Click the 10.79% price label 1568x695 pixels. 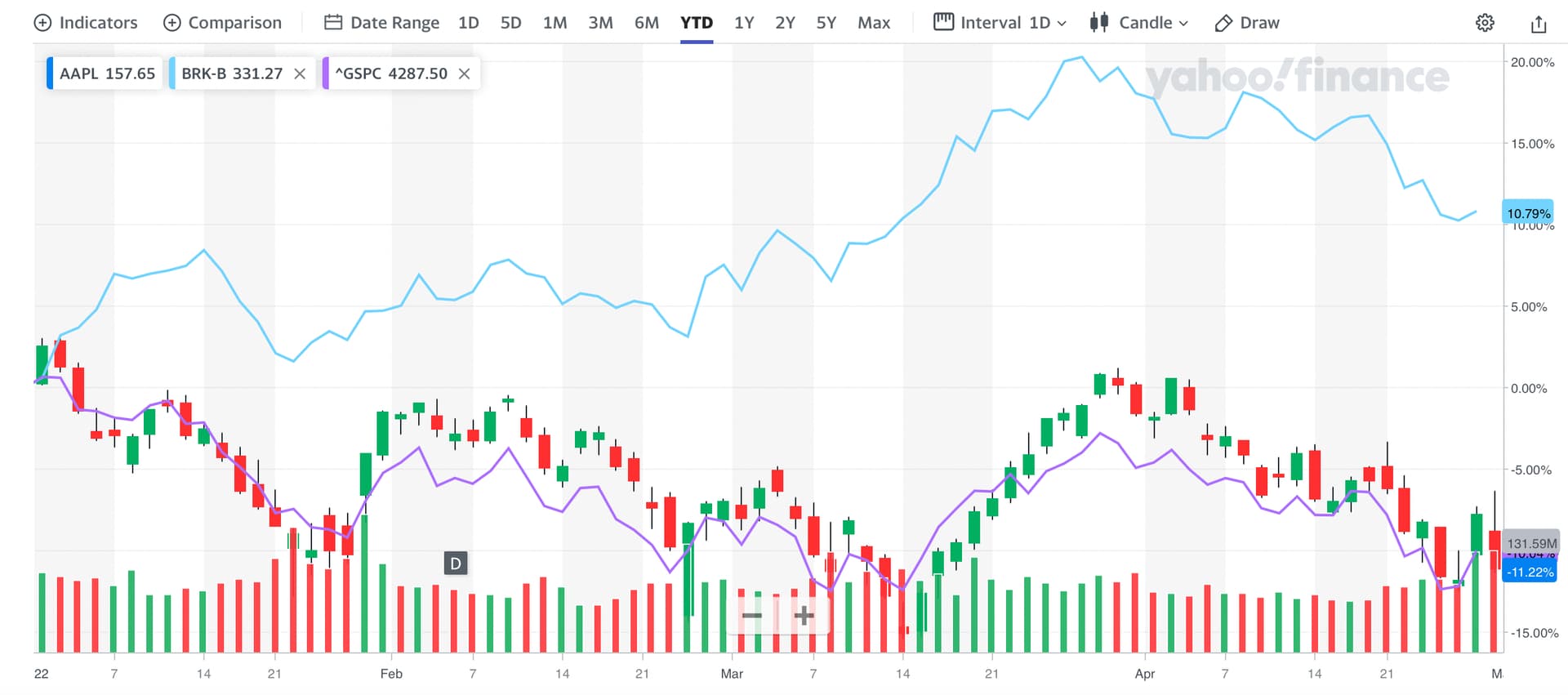(x=1528, y=213)
